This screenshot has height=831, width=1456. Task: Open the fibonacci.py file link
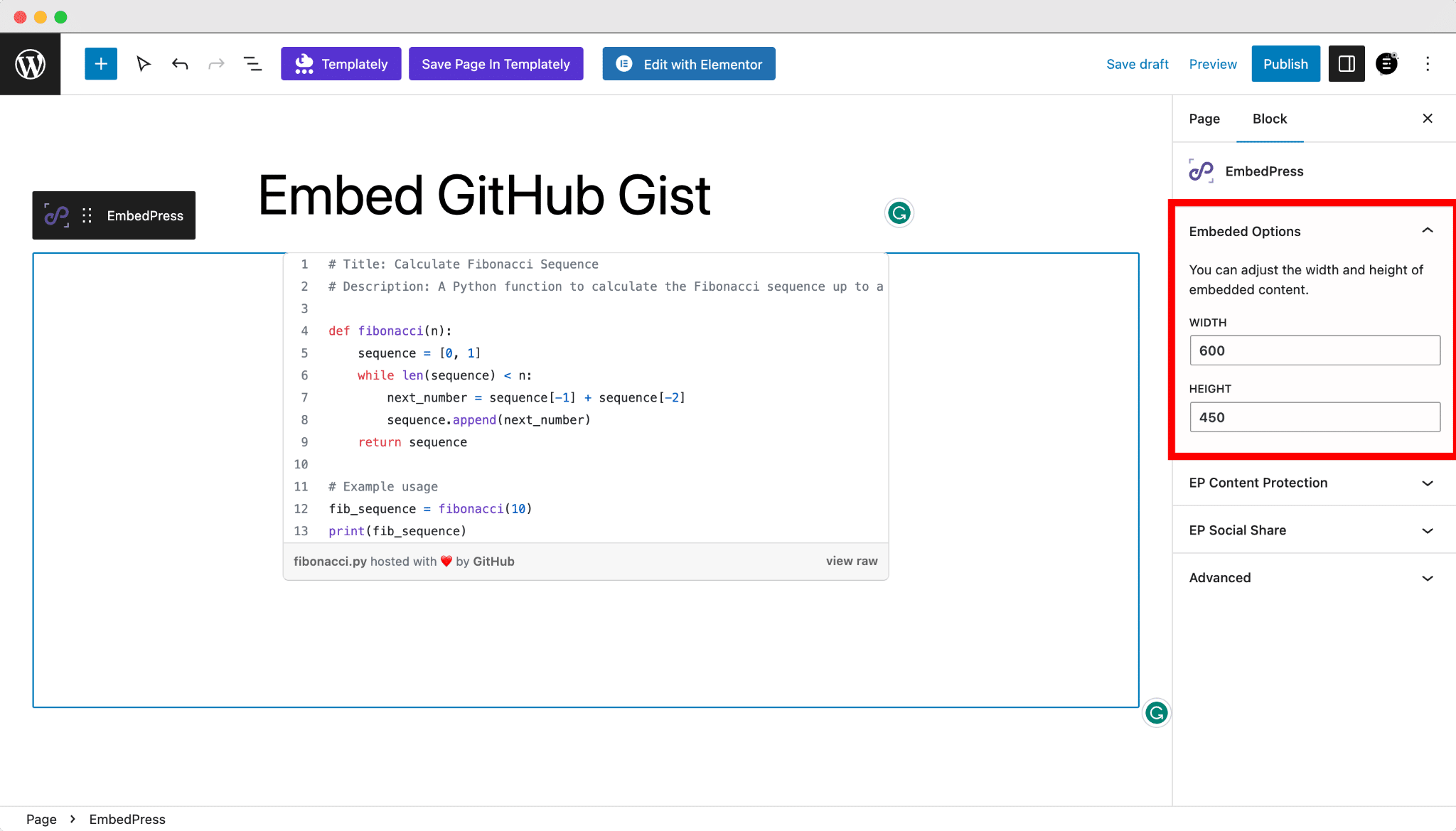(330, 561)
